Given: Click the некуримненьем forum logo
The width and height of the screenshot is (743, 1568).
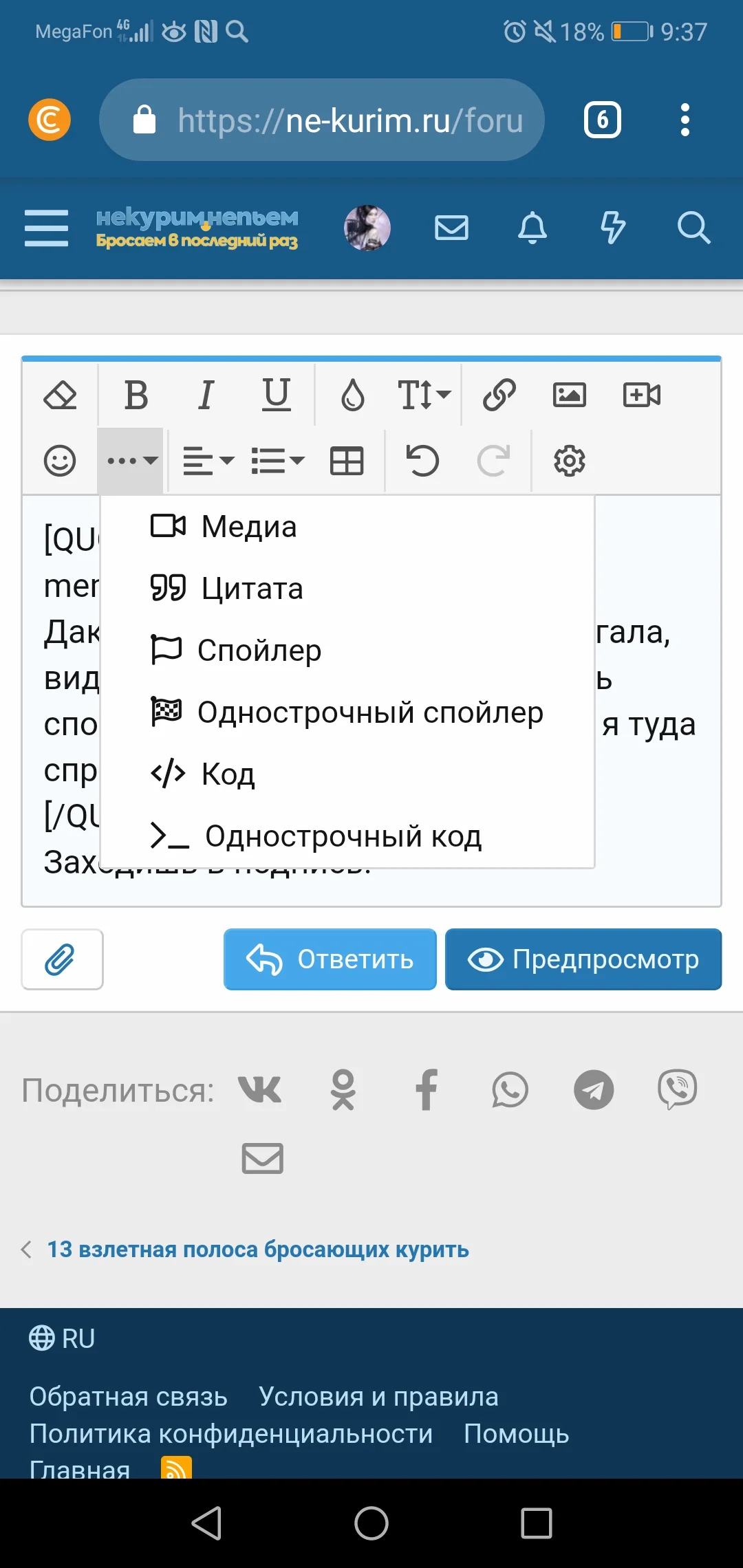Looking at the screenshot, I should point(197,228).
